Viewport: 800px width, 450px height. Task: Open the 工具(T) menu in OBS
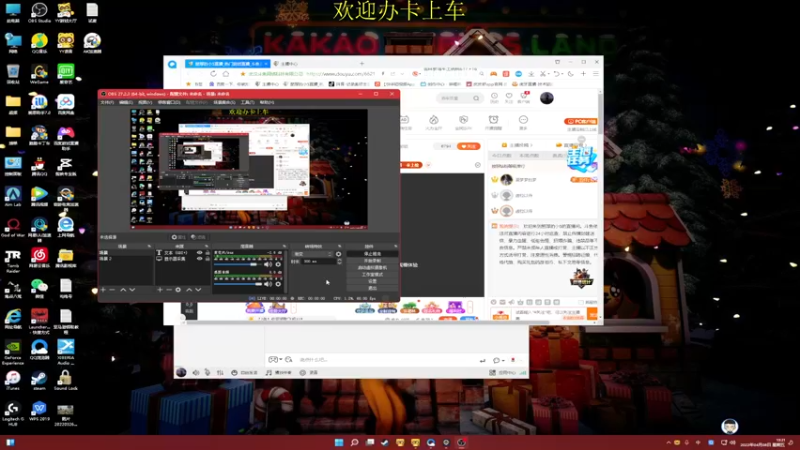pyautogui.click(x=247, y=103)
